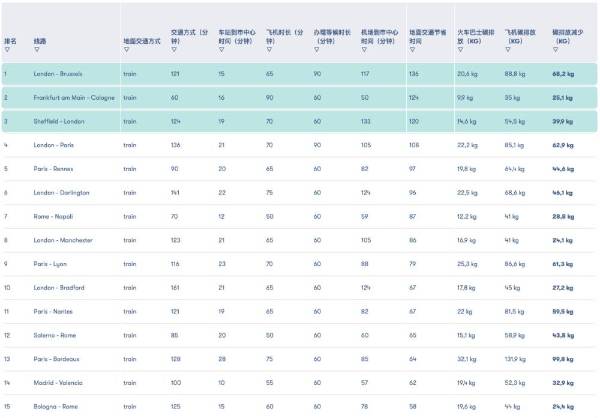Click value 117 in London - Brussels row
This screenshot has height=418, width=600.
coord(365,74)
